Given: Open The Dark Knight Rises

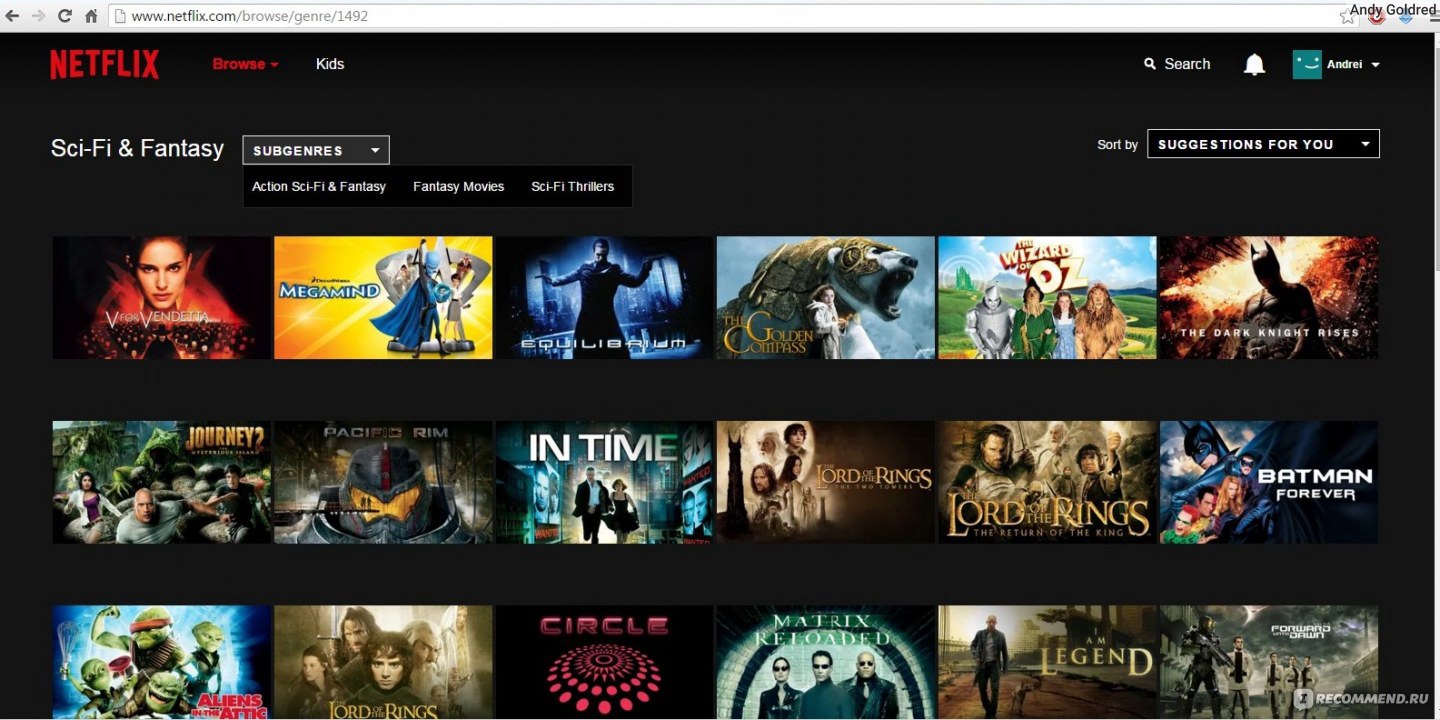Looking at the screenshot, I should tap(1269, 298).
